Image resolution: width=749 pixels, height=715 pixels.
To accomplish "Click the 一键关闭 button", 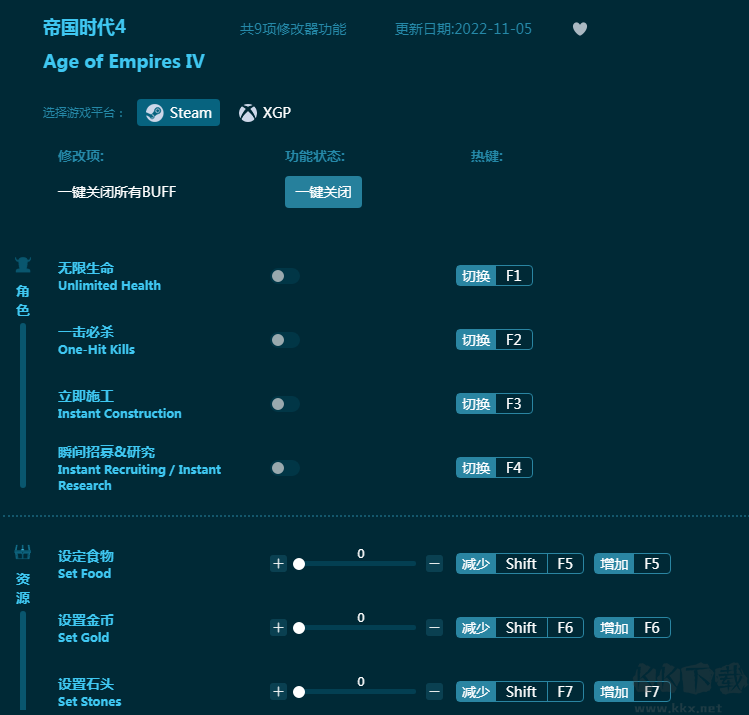I will (x=323, y=192).
